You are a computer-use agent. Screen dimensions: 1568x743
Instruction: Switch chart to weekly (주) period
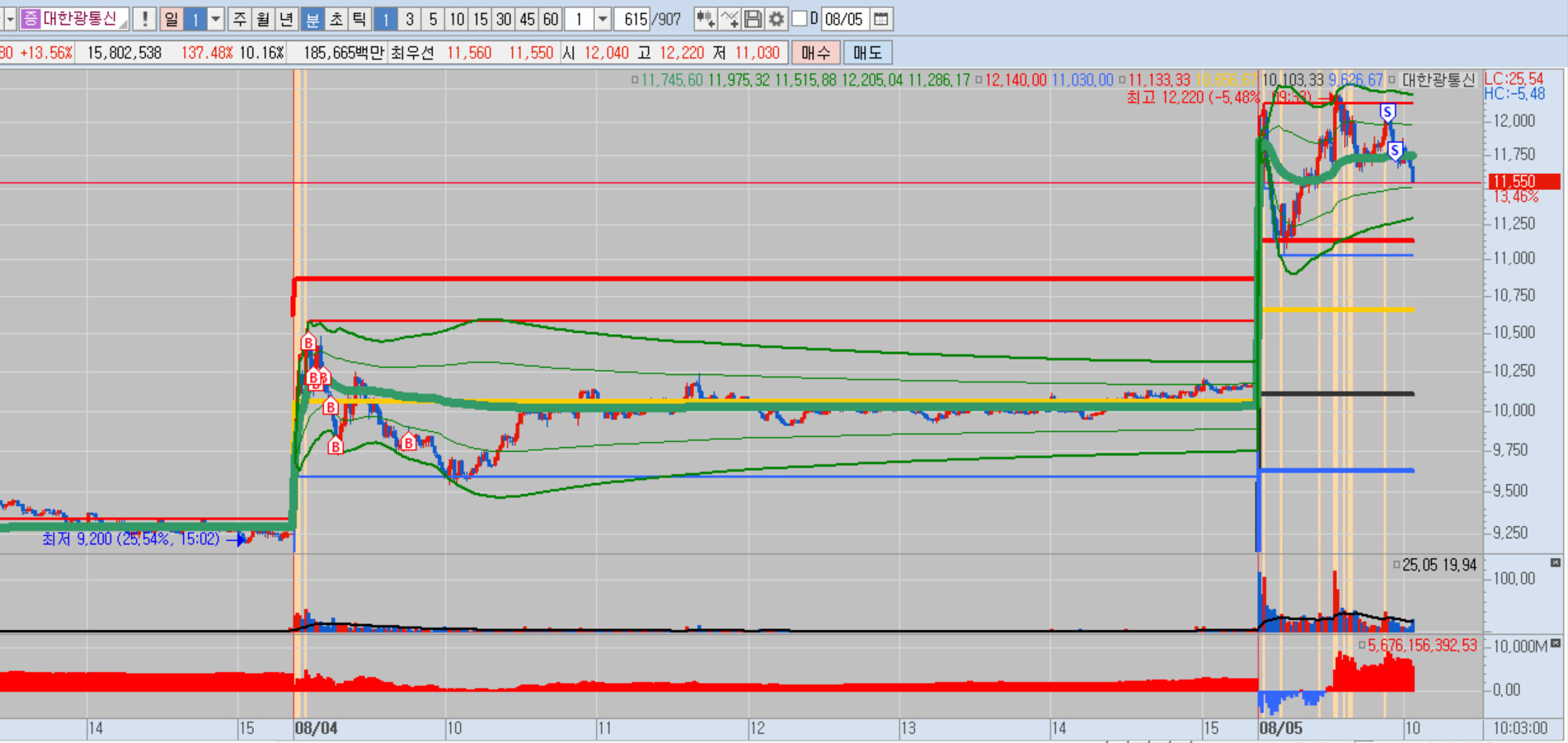(x=240, y=18)
